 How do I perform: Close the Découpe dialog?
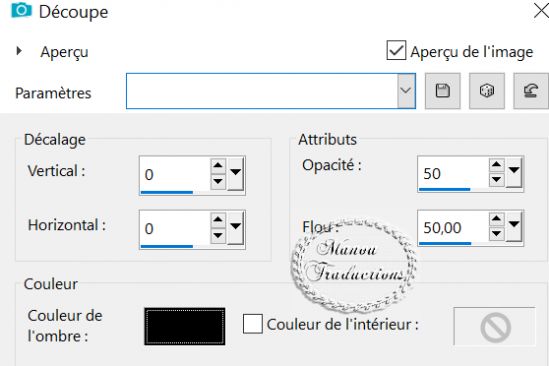coord(541,10)
